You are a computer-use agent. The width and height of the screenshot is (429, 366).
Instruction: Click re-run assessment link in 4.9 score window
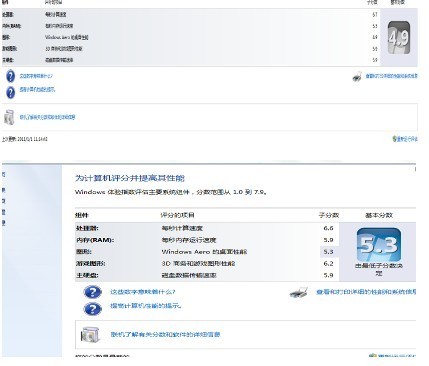coord(407,139)
